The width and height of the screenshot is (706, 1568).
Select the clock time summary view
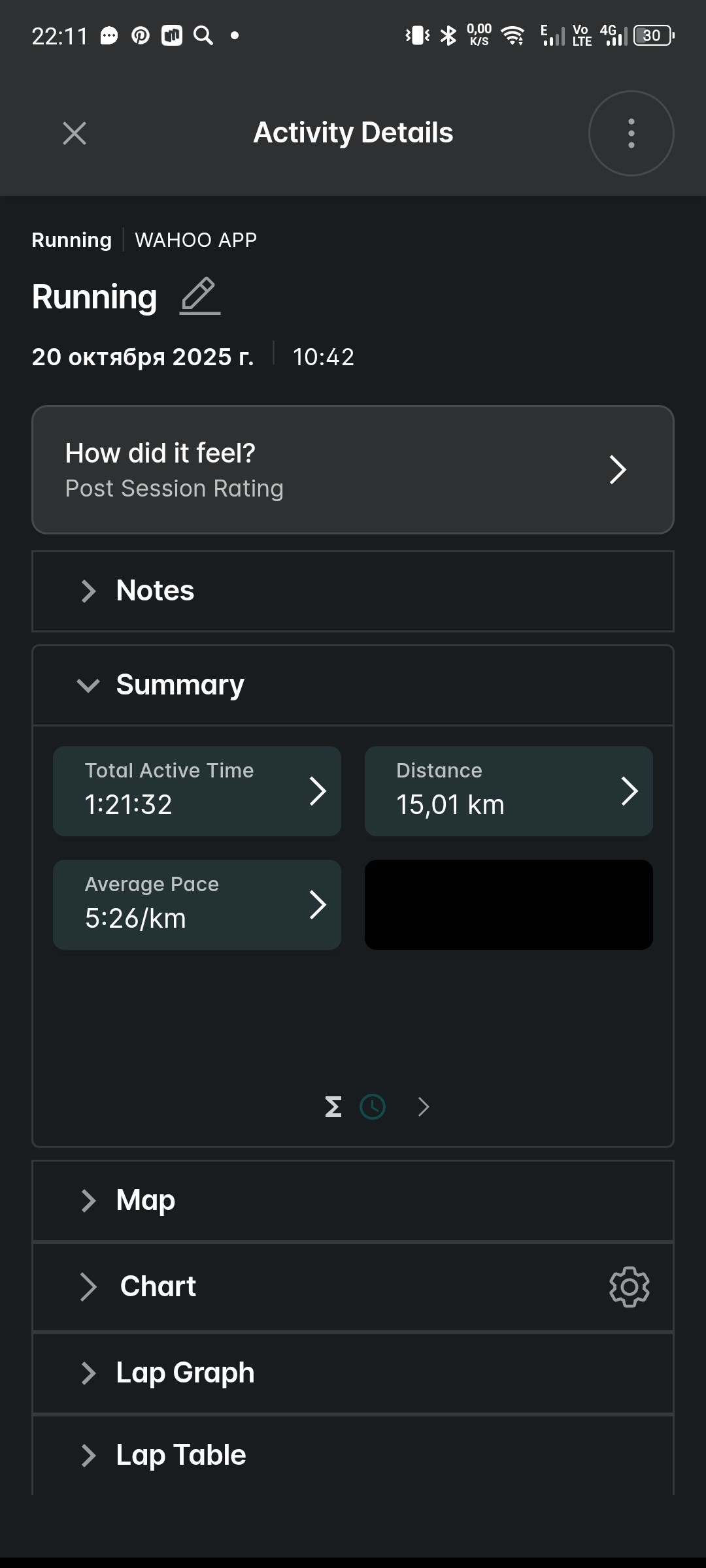pyautogui.click(x=373, y=1107)
